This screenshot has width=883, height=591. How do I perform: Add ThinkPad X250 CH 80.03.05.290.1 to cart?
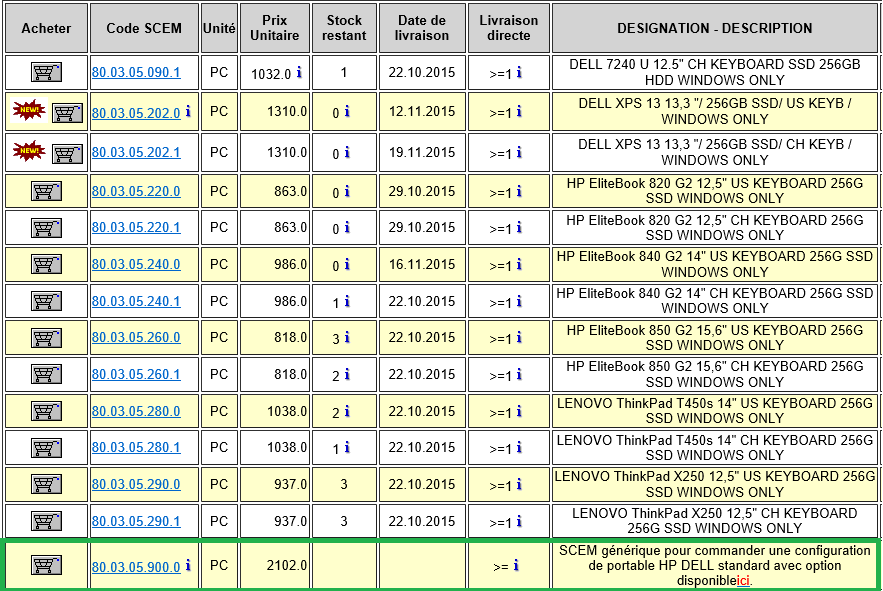(46, 521)
